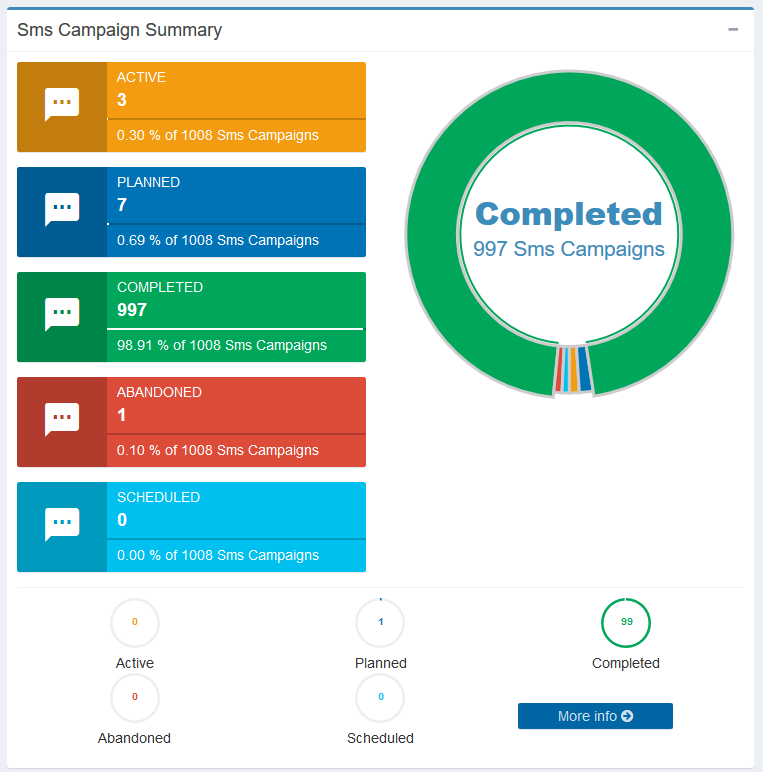Click the Completed 99 percent circle gauge
Viewport: 763px width, 772px height.
pos(626,622)
